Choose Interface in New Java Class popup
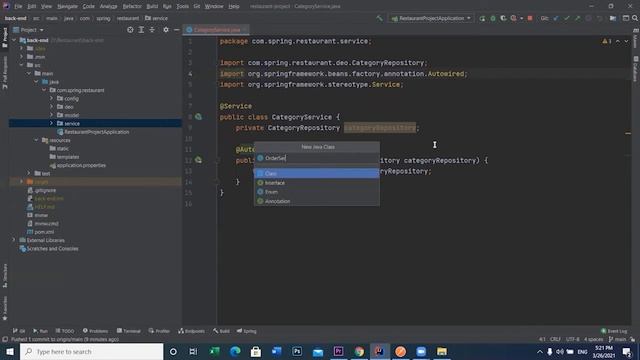Viewport: 640px width, 360px height. tap(317, 183)
